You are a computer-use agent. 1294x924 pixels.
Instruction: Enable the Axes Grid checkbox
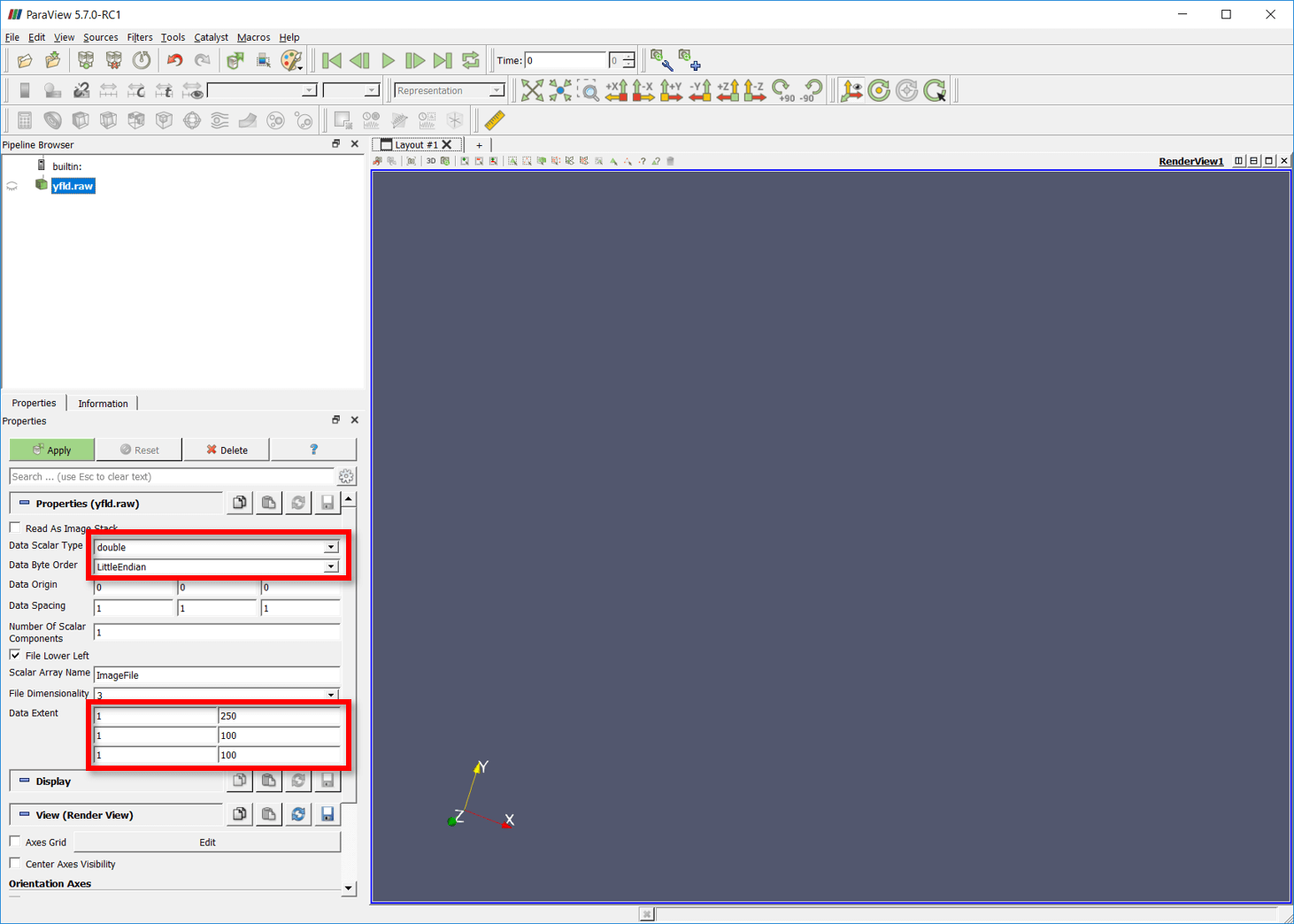pos(15,841)
